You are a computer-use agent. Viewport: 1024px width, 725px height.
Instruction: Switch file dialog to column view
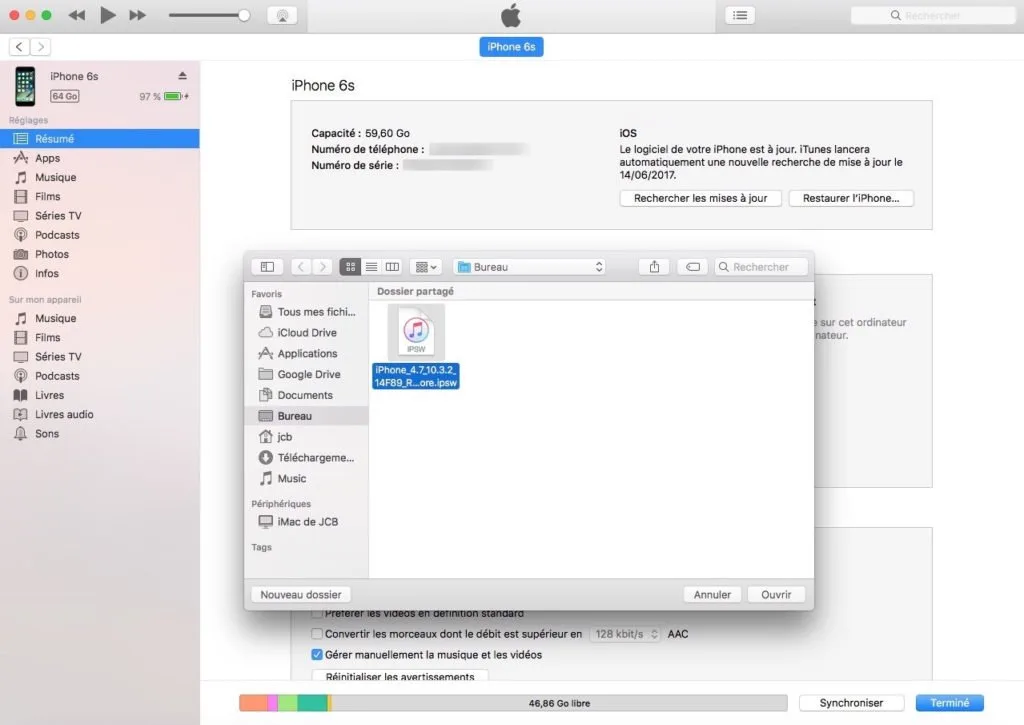(x=392, y=266)
